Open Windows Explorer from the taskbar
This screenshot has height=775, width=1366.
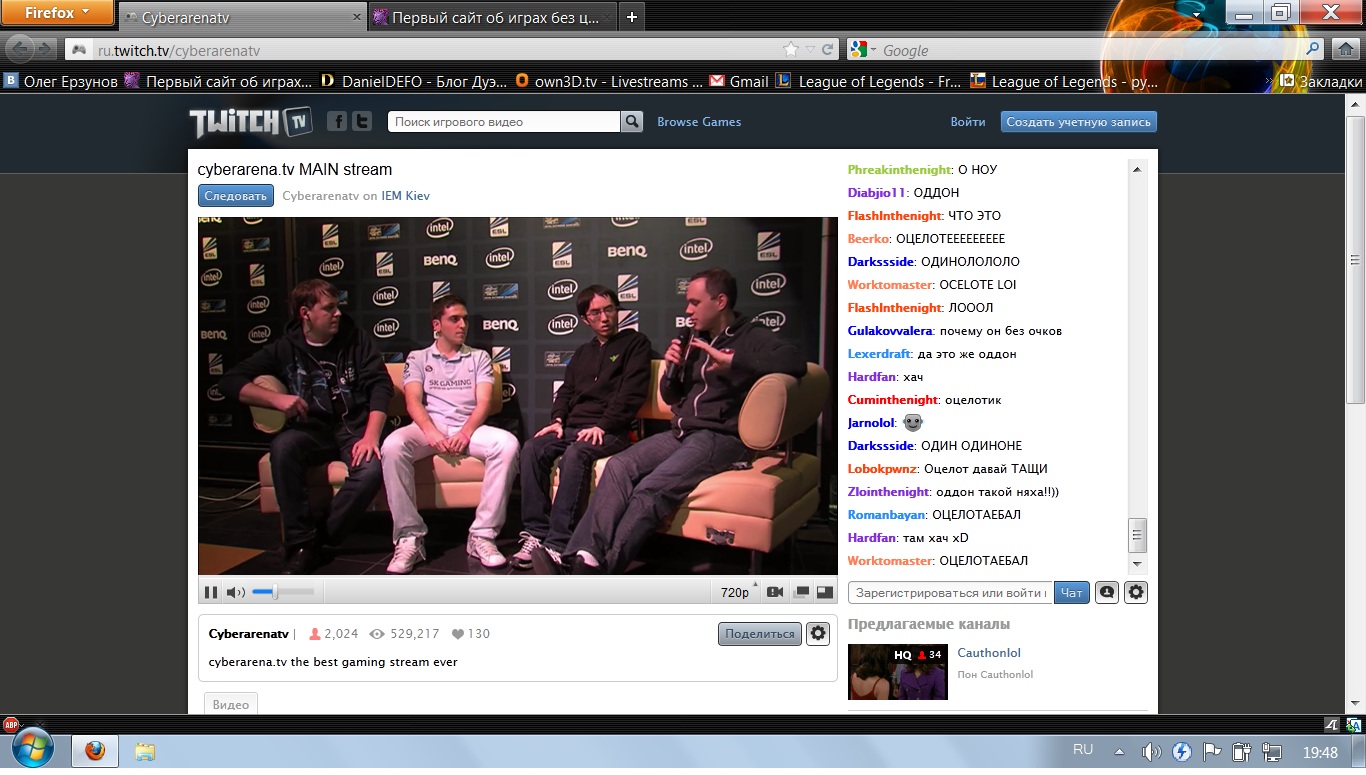(146, 751)
